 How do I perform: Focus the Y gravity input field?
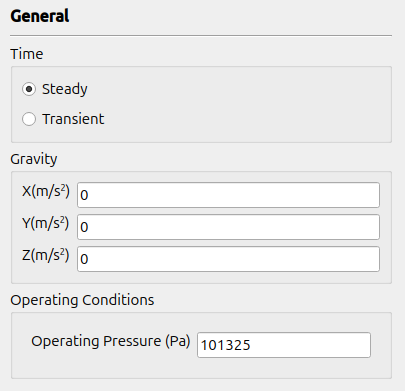click(228, 227)
